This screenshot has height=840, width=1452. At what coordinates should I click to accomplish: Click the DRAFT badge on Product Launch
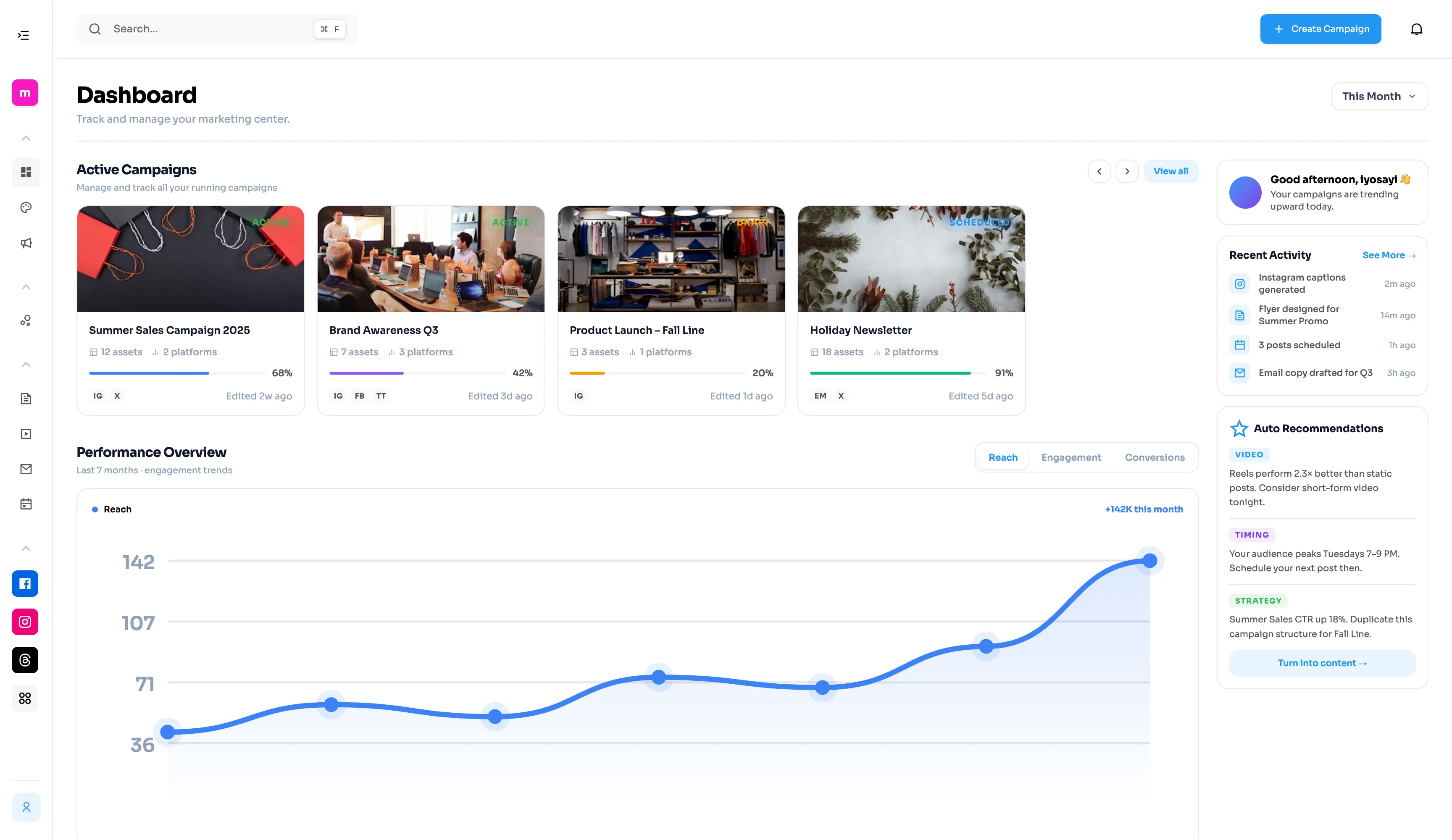point(753,222)
